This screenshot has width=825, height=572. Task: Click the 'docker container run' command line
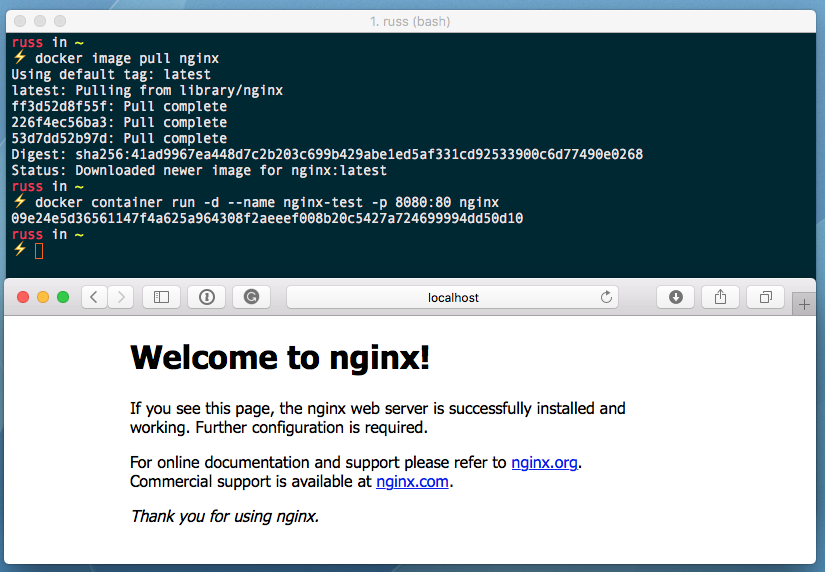(267, 203)
